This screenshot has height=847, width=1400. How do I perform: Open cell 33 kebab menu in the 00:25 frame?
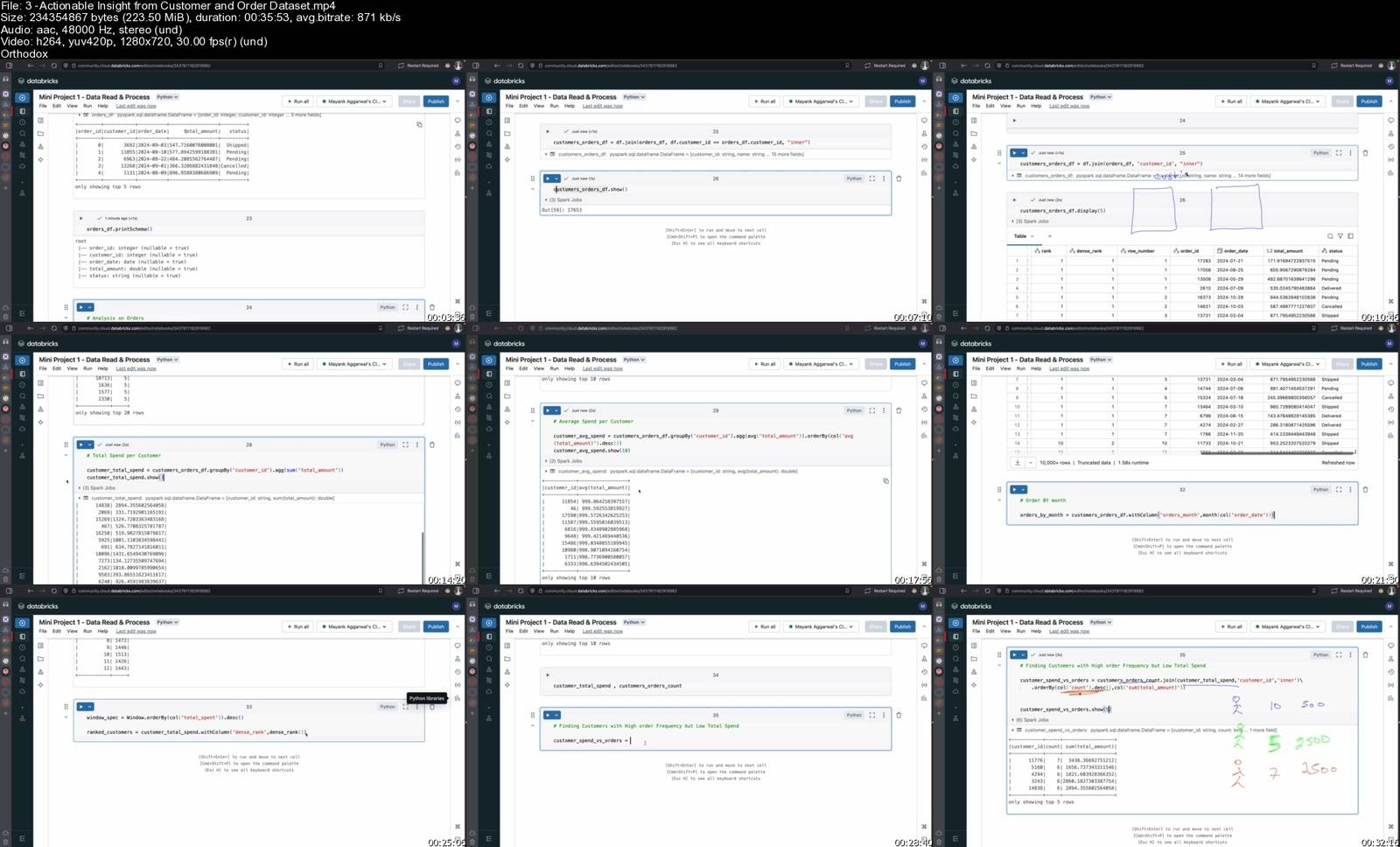(x=417, y=706)
